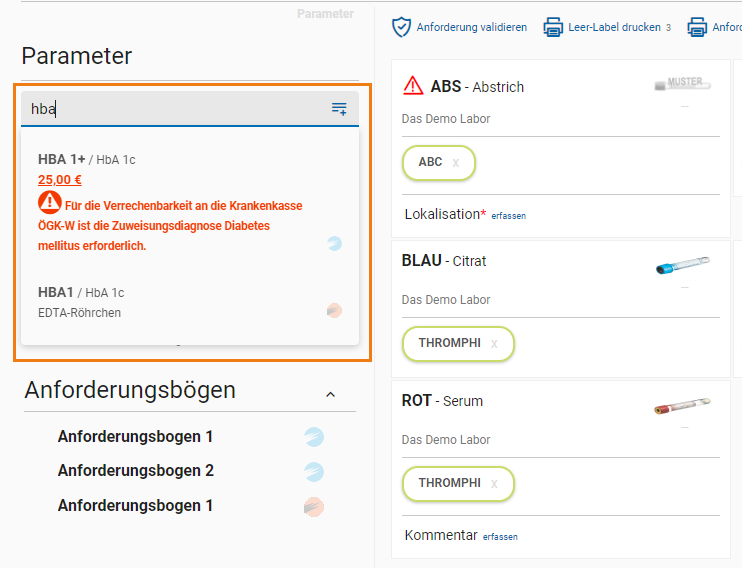Click the BLAU - Citrat heading
742x568 pixels.
(444, 261)
